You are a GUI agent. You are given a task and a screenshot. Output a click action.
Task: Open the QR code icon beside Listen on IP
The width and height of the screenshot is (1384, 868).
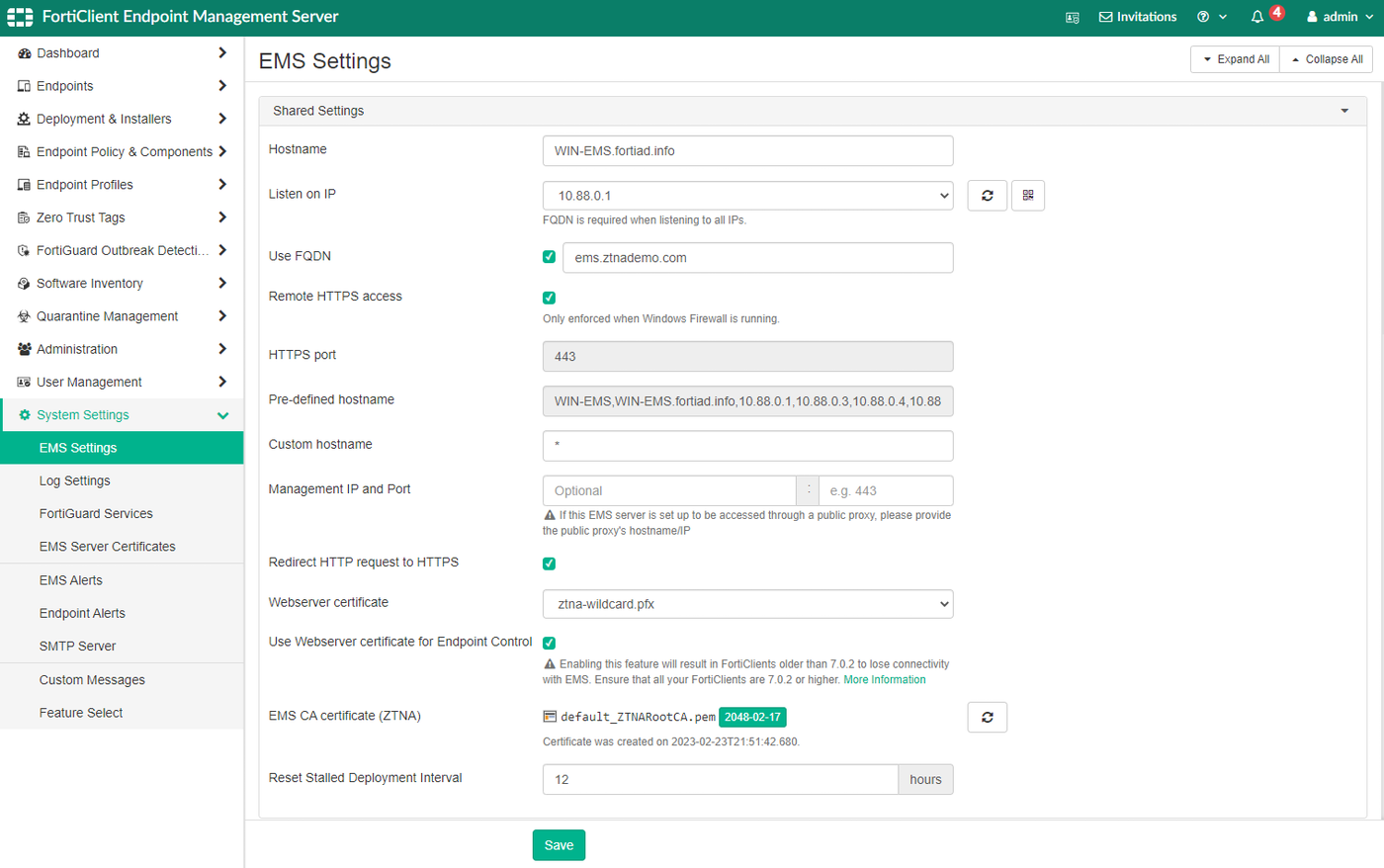point(1027,195)
